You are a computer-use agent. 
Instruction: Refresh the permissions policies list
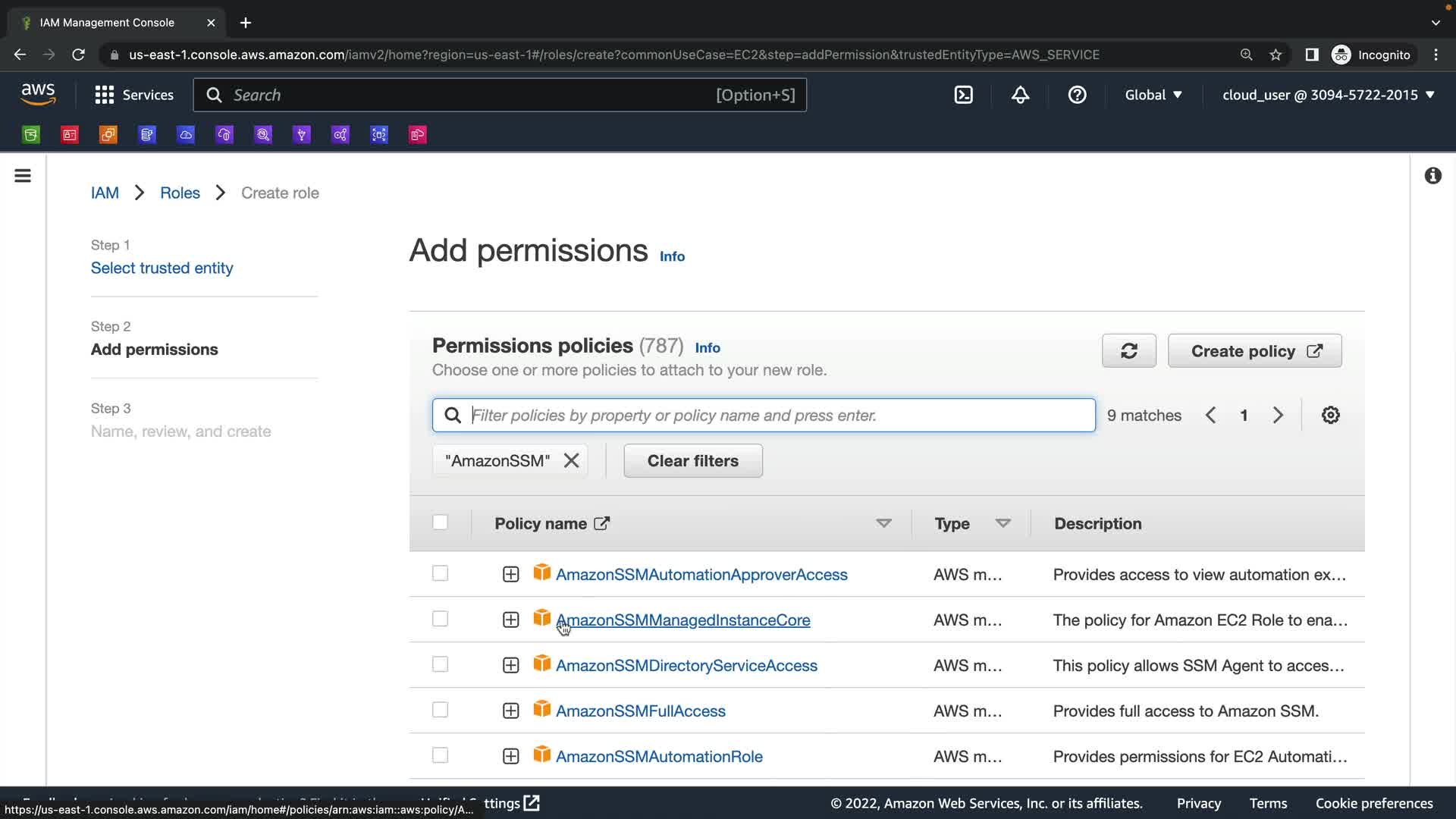[x=1128, y=351]
